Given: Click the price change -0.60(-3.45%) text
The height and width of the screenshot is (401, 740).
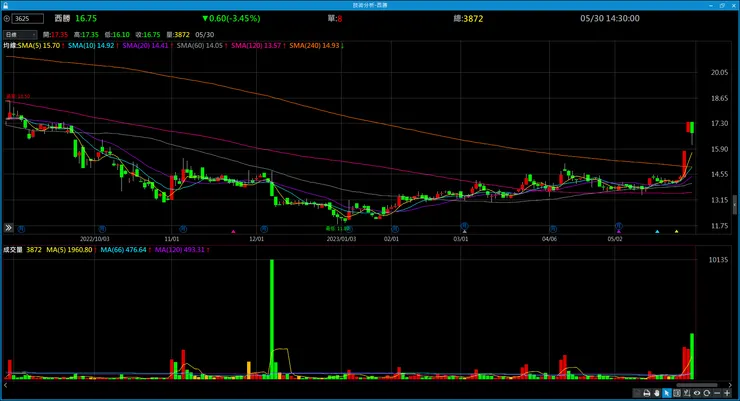Looking at the screenshot, I should click(x=232, y=18).
